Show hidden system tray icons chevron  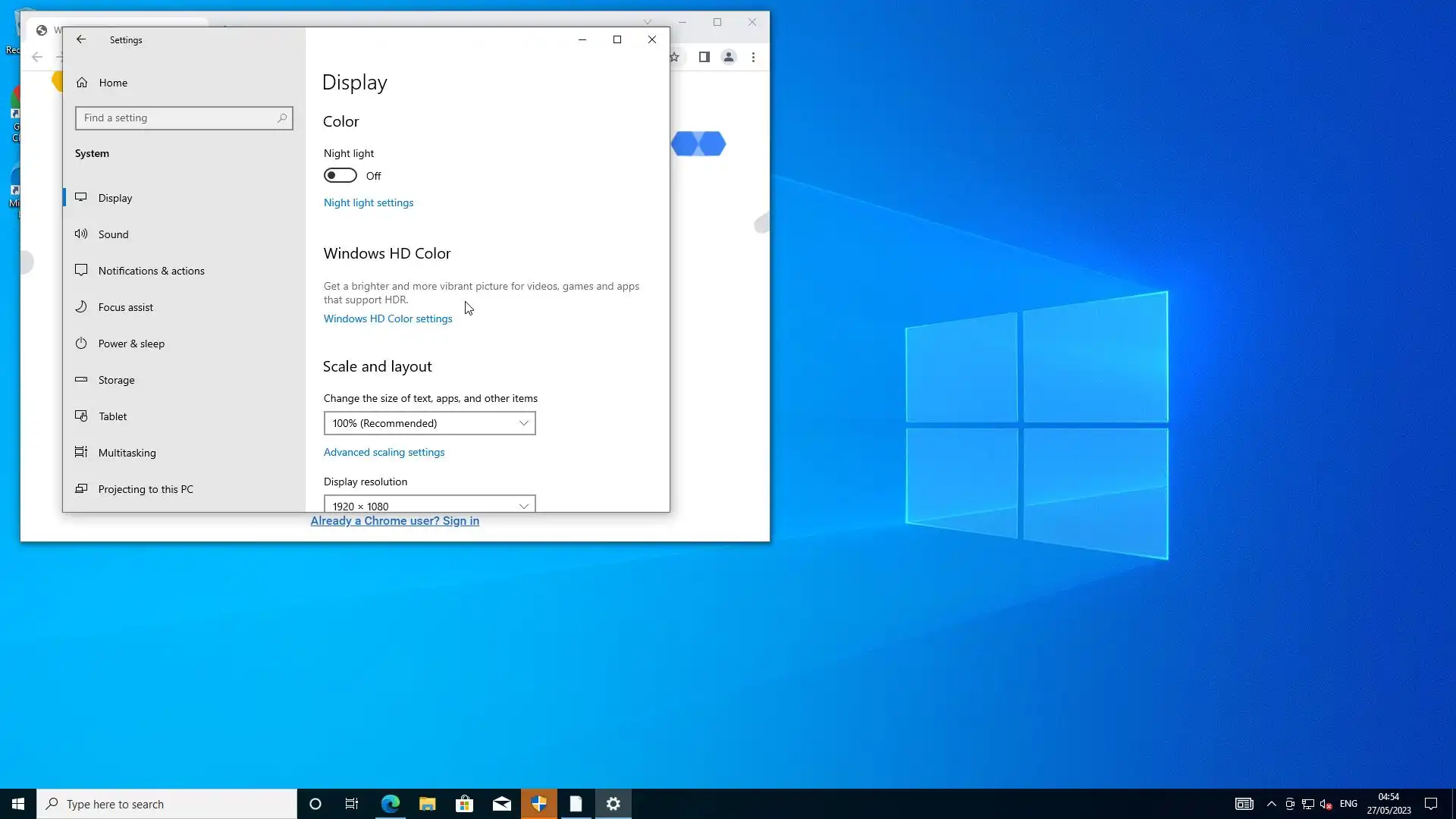point(1272,804)
